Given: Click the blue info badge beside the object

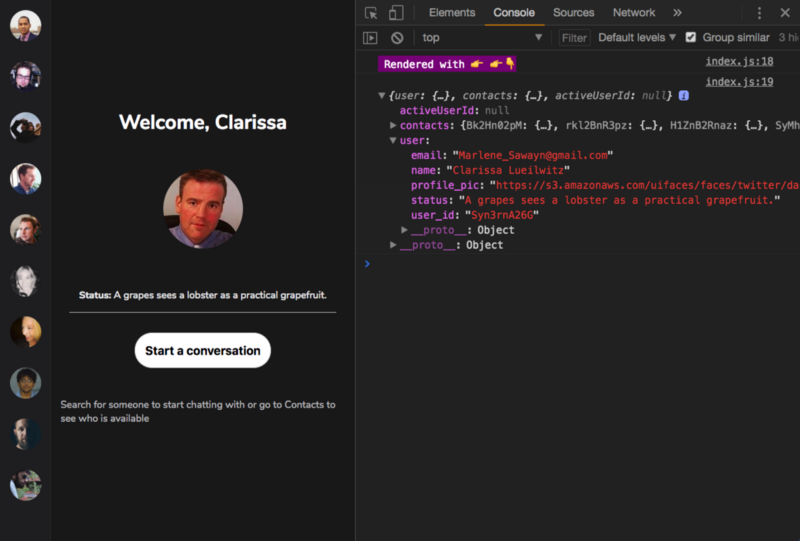Looking at the screenshot, I should 684,95.
